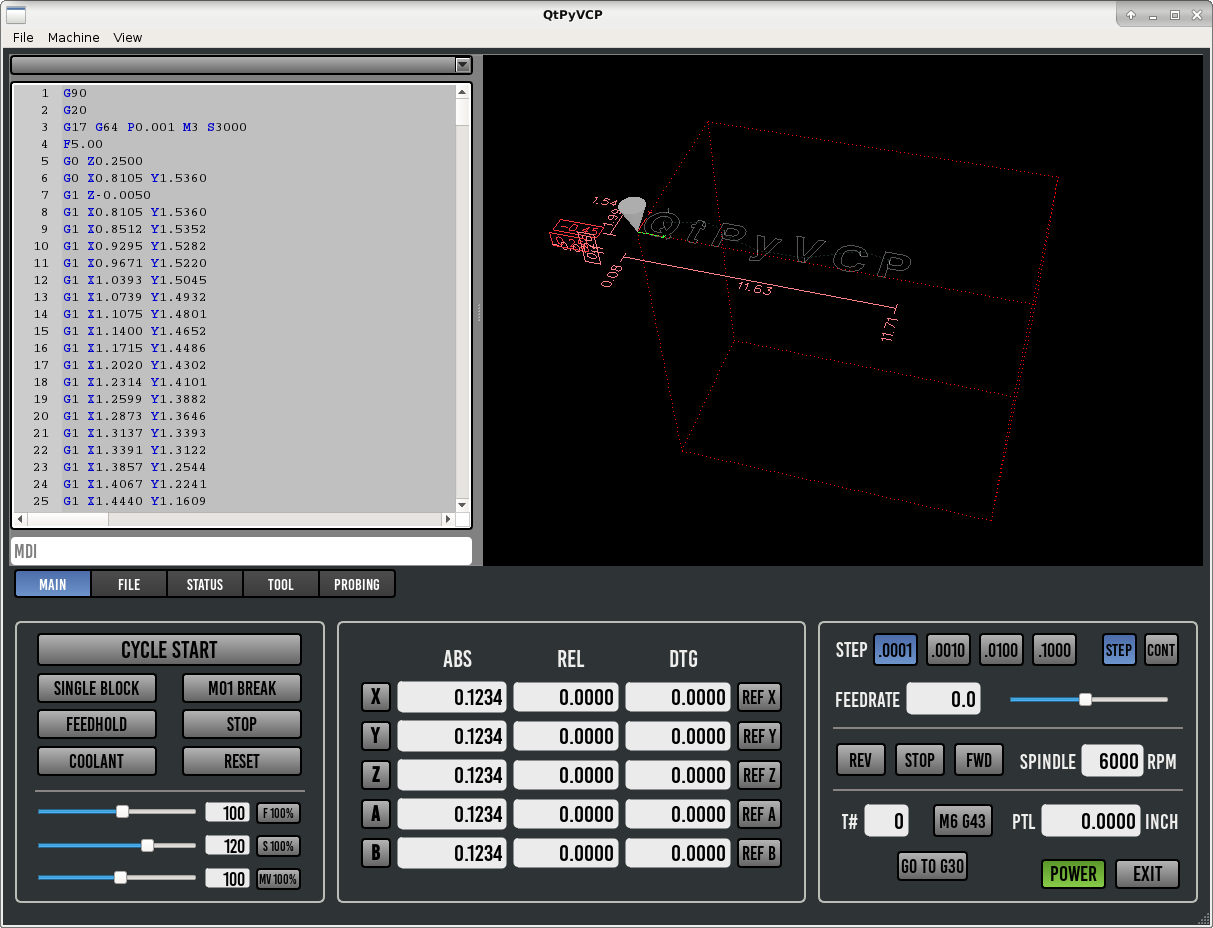Switch to the STATUS tab
Image resolution: width=1213 pixels, height=928 pixels.
pos(205,584)
